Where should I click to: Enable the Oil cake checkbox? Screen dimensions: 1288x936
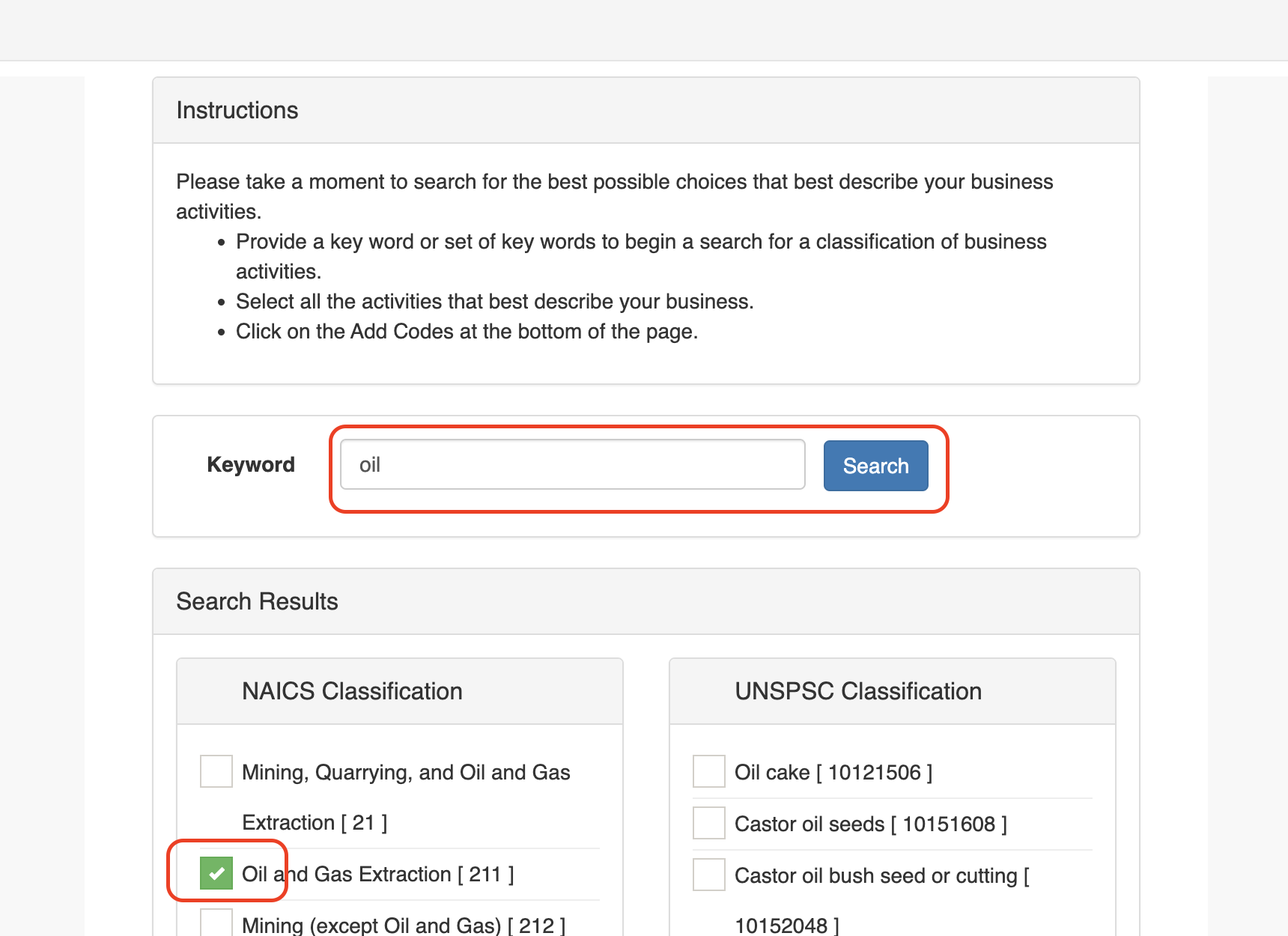708,771
